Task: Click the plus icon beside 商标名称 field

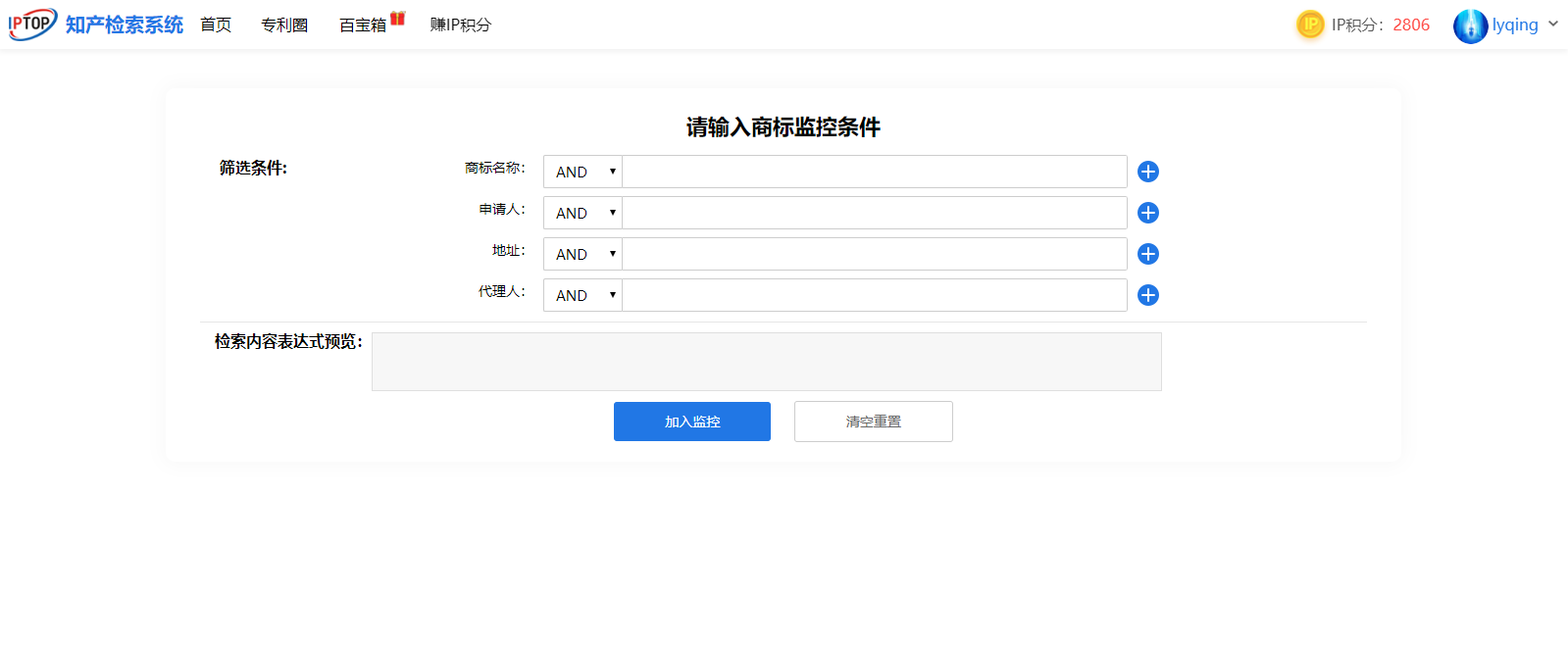Action: (1147, 172)
